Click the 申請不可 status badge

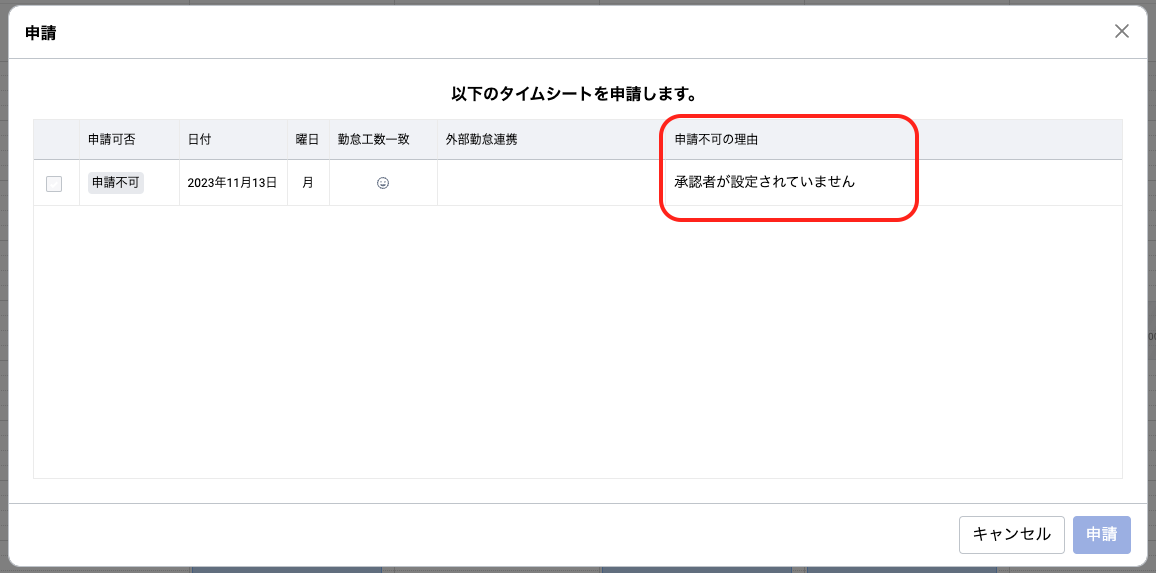[116, 183]
